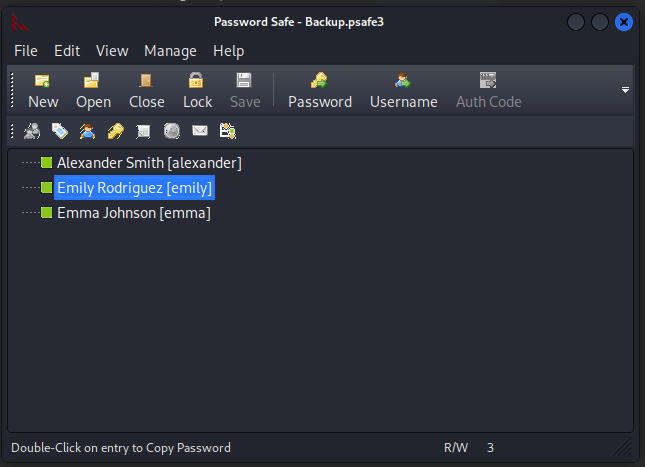Click the grey Notes dragbar icon

(x=143, y=131)
